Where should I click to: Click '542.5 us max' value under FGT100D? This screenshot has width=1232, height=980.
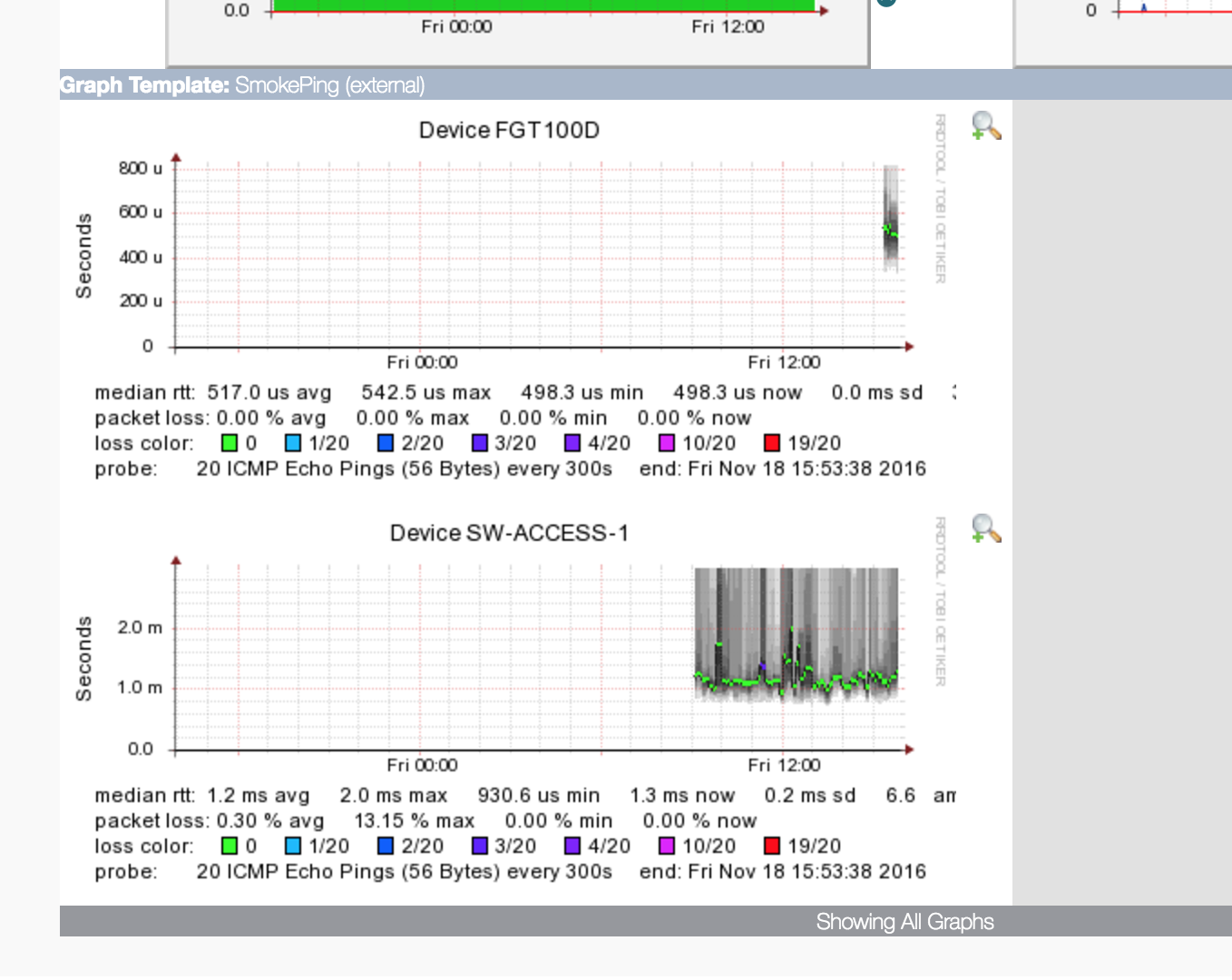click(x=426, y=393)
